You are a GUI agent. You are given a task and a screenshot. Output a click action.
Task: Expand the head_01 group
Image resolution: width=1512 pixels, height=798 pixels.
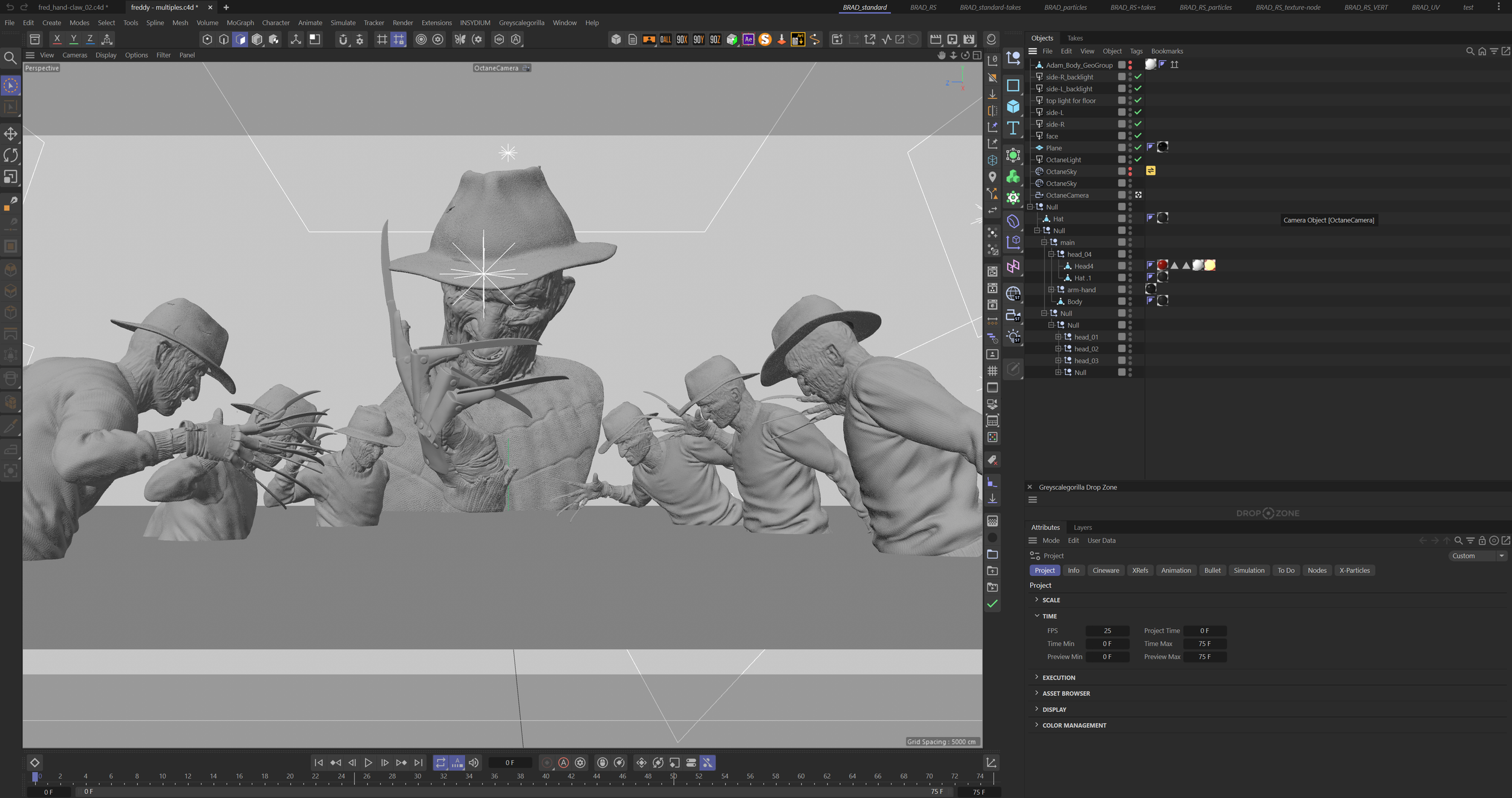(1058, 337)
